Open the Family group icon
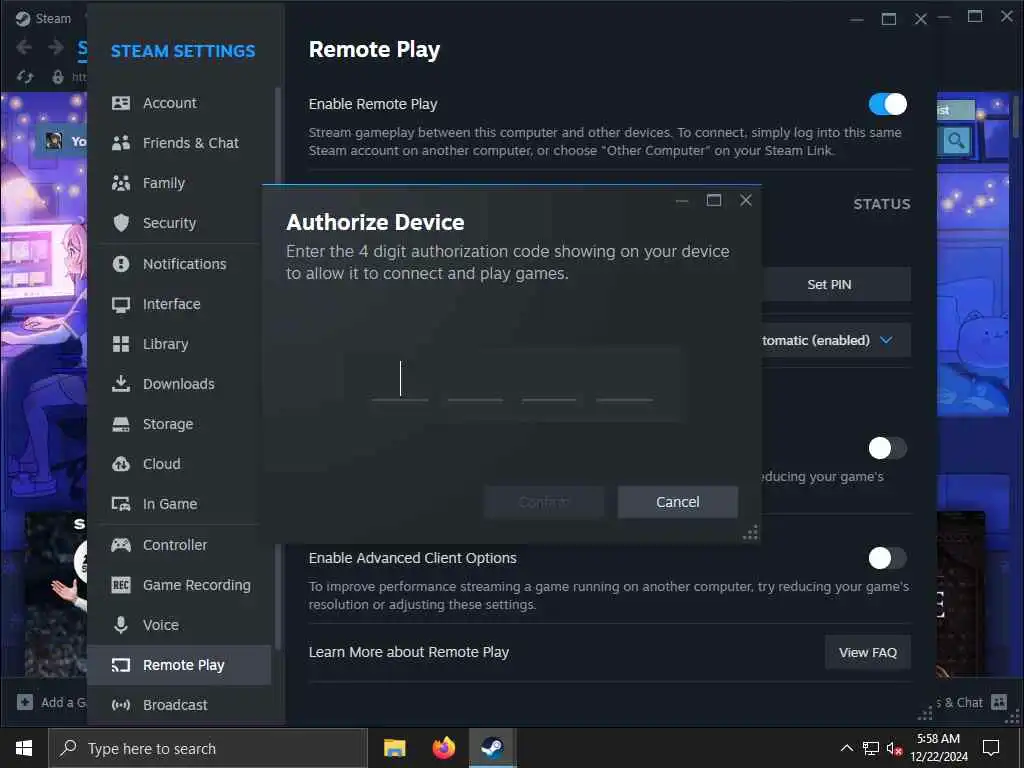 (121, 183)
